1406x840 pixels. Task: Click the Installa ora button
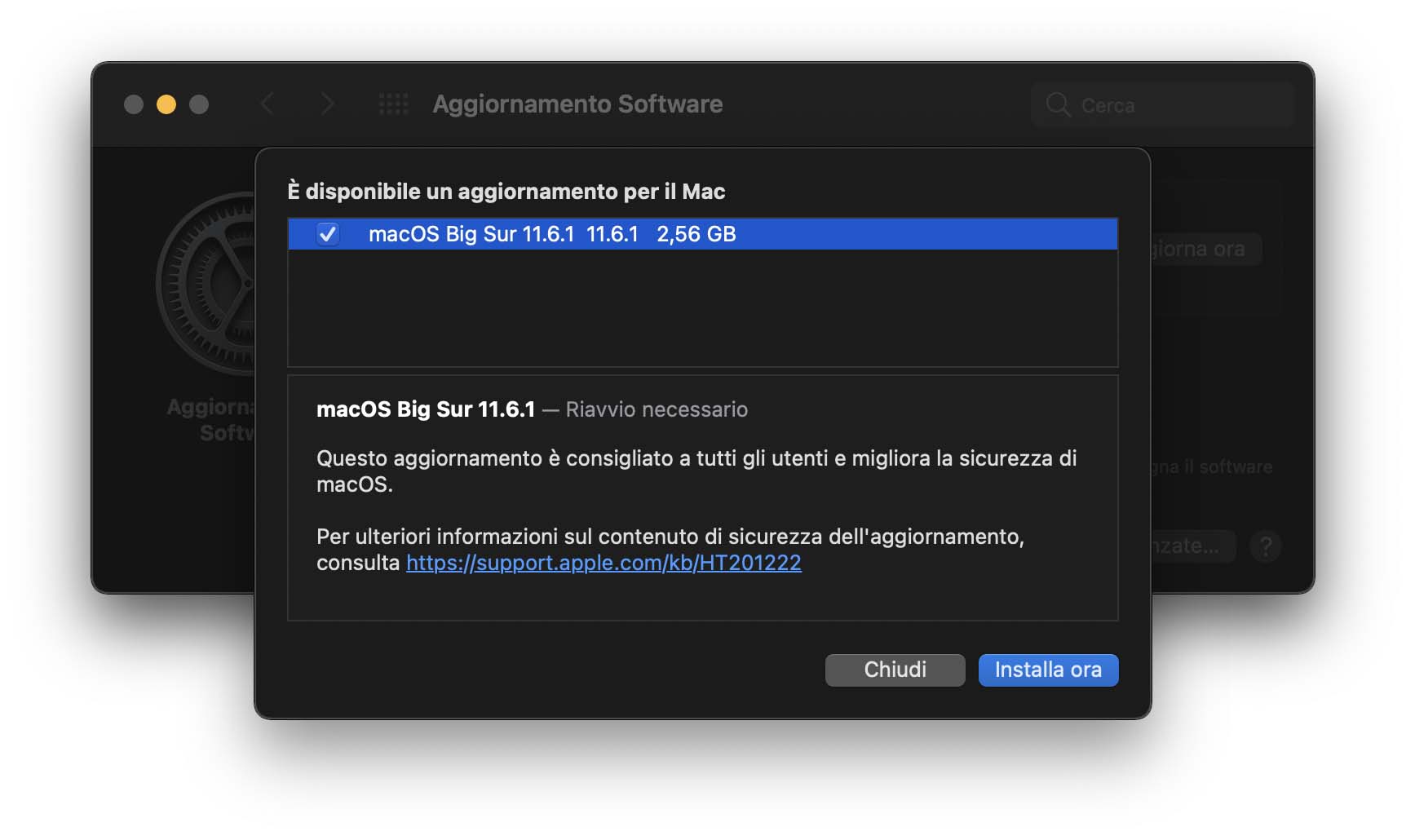(1048, 670)
